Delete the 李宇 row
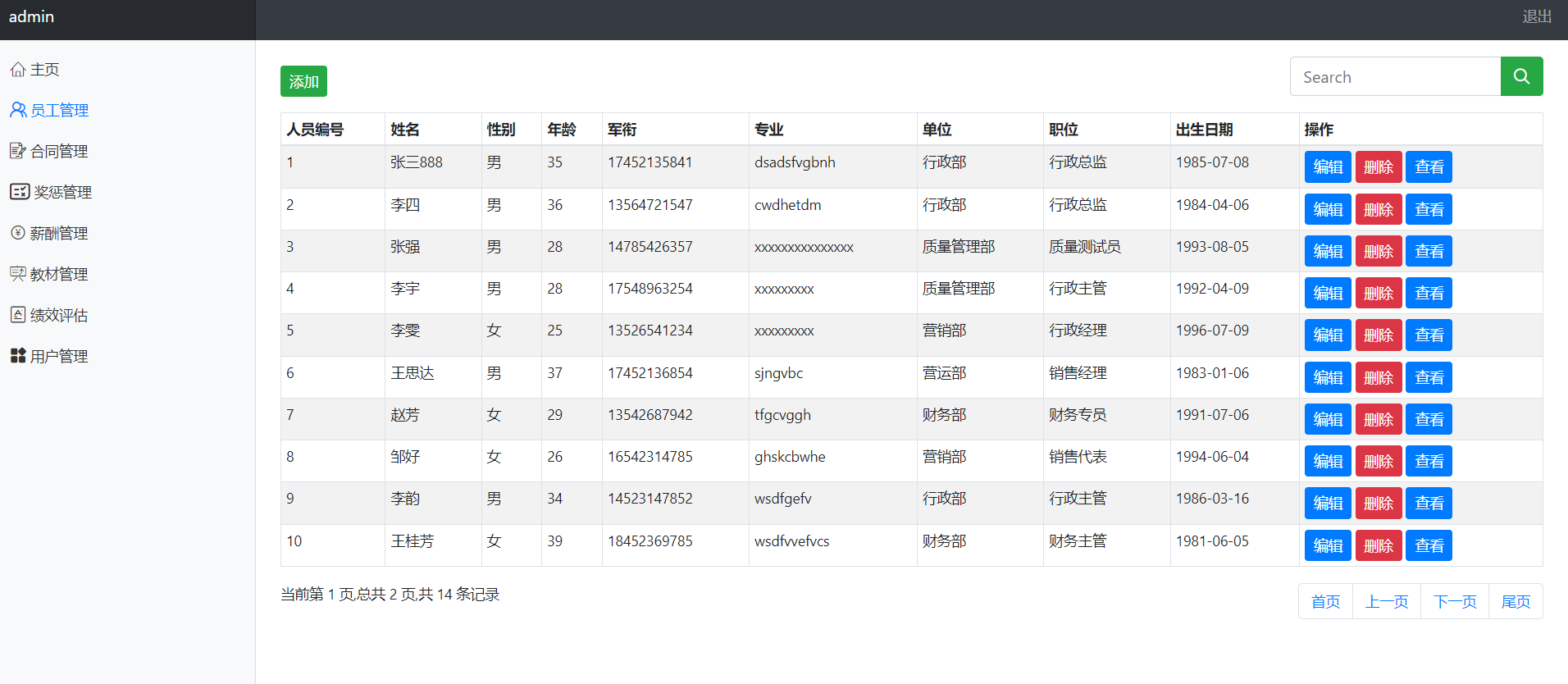Screen dimensions: 1568x684 [x=1379, y=293]
